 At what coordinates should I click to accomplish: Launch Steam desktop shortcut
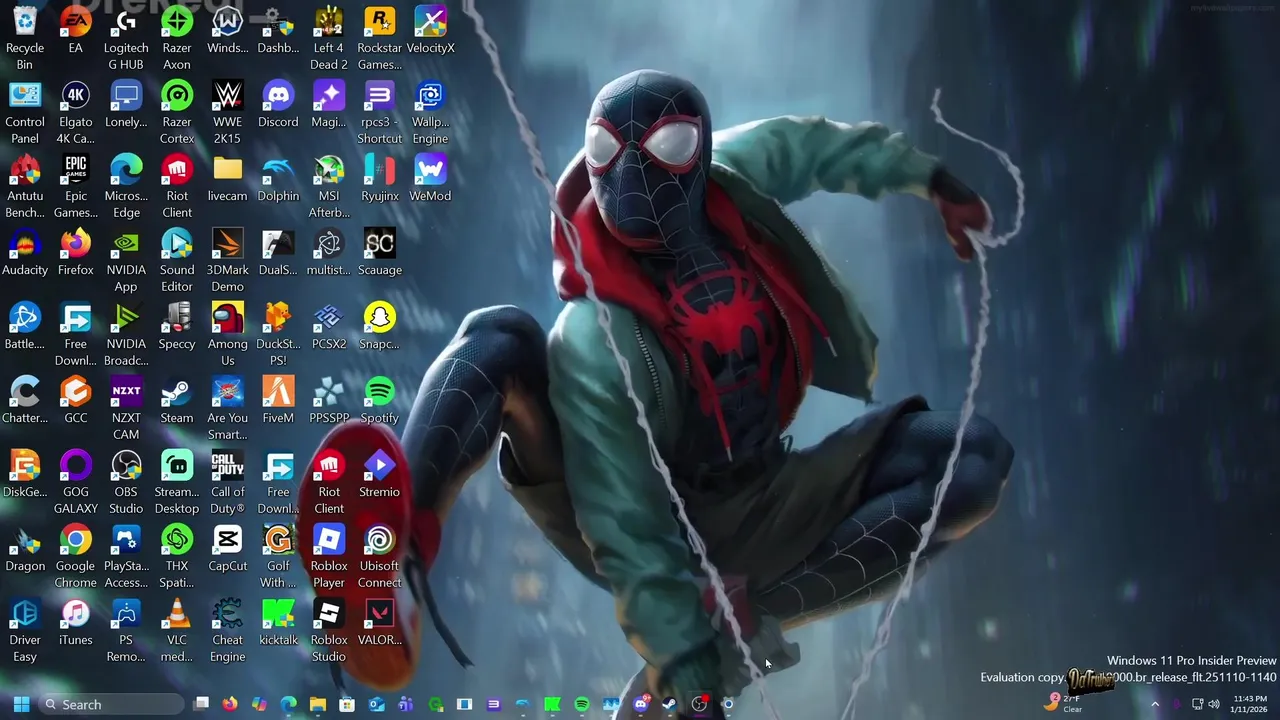tap(177, 400)
